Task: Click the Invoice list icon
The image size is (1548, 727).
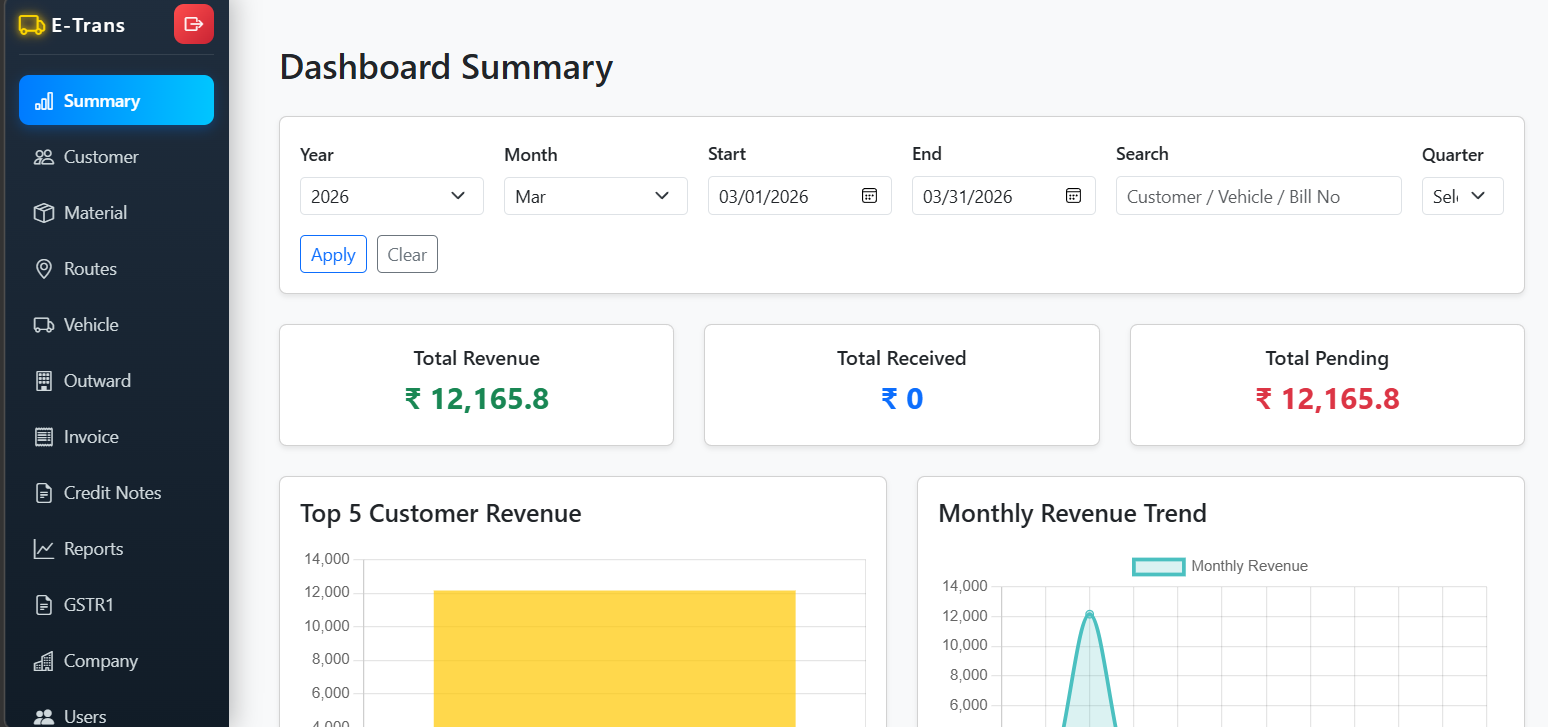Action: coord(44,437)
